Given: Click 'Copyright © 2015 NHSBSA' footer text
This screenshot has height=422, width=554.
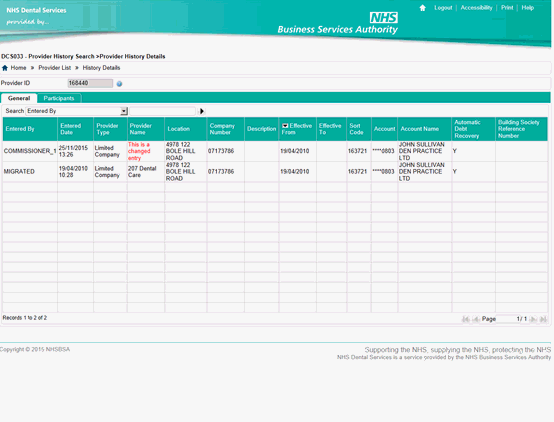Looking at the screenshot, I should tap(35, 350).
